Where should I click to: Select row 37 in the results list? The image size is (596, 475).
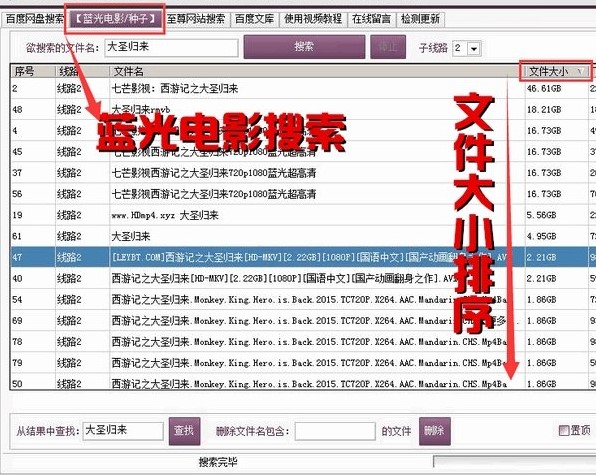tap(302, 173)
